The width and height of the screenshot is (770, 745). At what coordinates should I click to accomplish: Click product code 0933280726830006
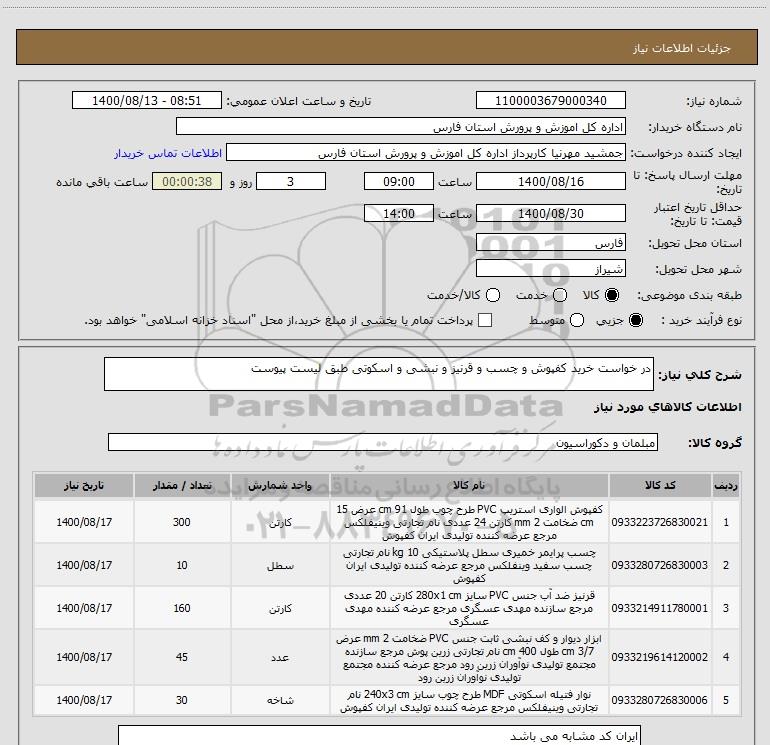click(x=660, y=700)
